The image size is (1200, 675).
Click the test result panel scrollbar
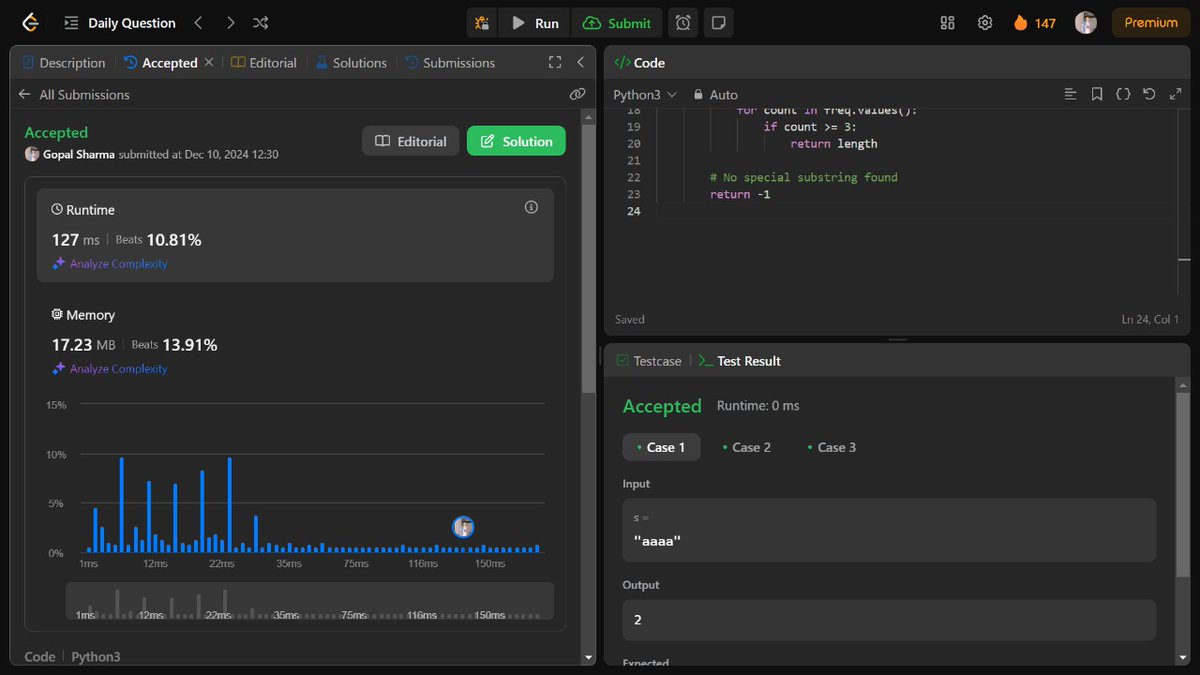pyautogui.click(x=1183, y=485)
